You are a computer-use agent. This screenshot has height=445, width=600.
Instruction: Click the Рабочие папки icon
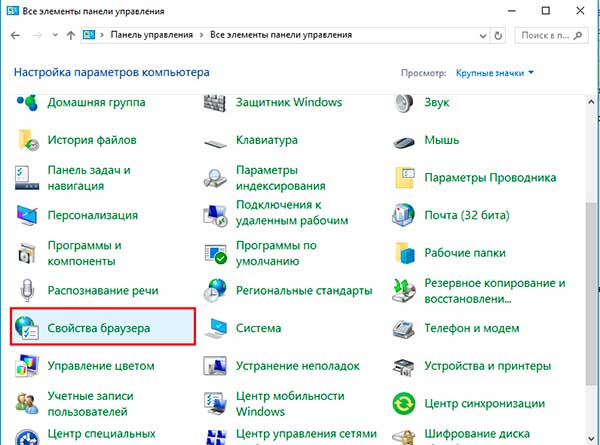[x=405, y=253]
